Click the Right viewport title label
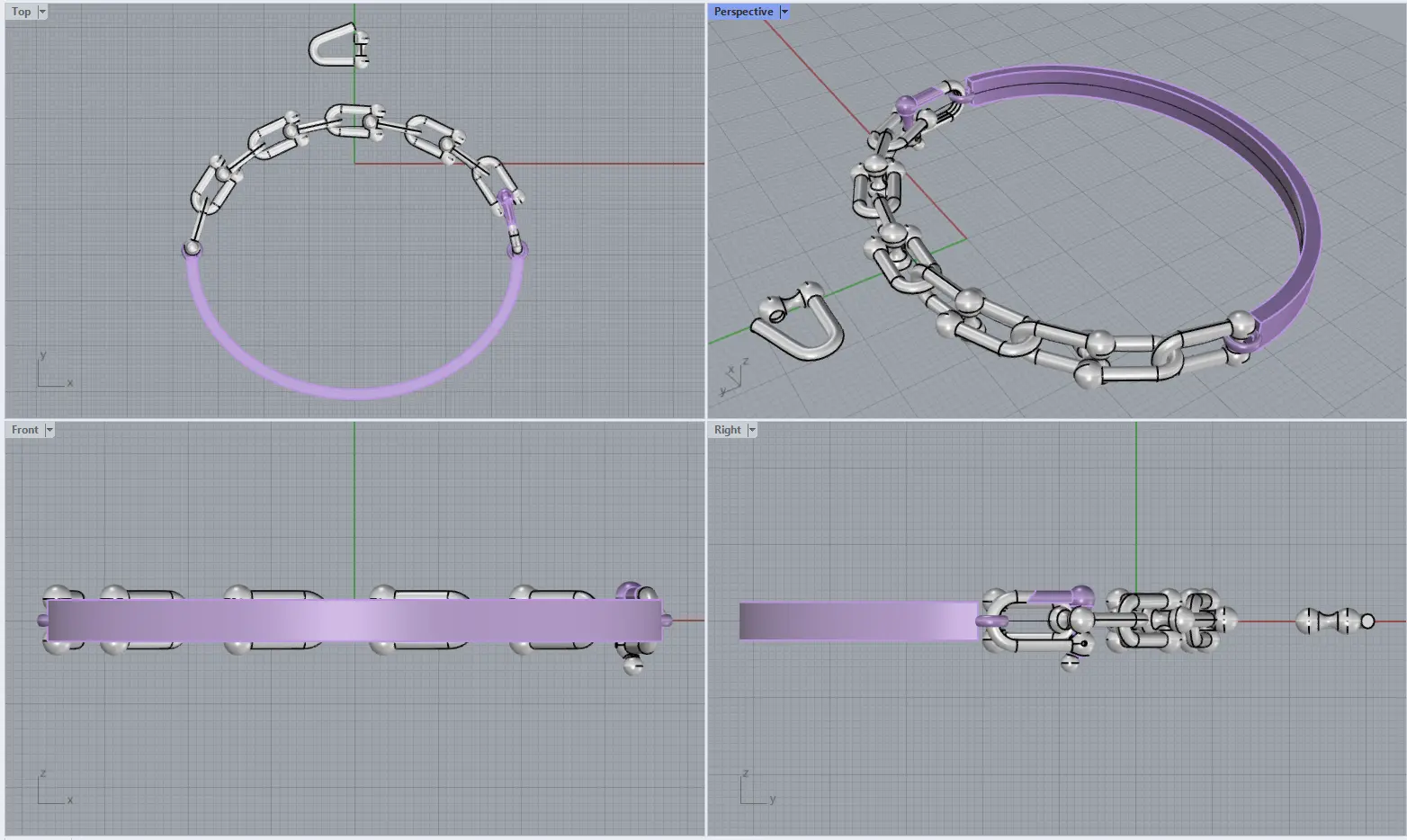The height and width of the screenshot is (840, 1407). click(727, 430)
